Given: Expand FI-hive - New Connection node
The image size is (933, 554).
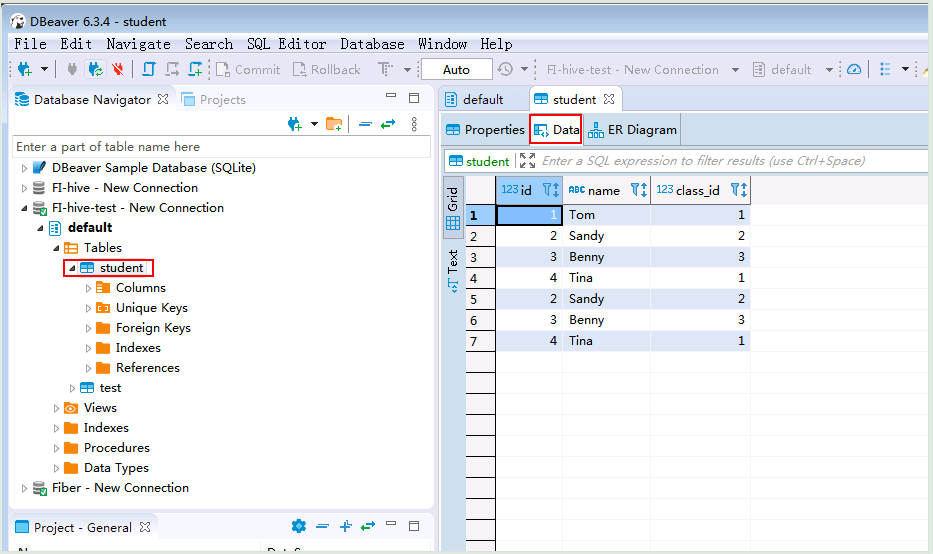Looking at the screenshot, I should coord(24,188).
